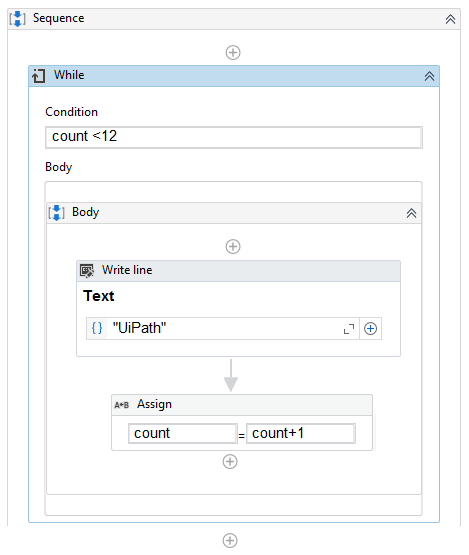Collapse the Body sequence
Viewport: 469px width, 555px height.
(411, 213)
